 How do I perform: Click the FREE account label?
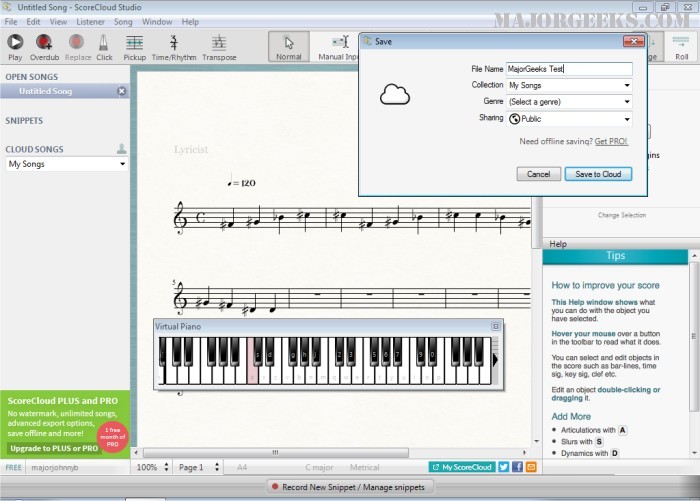(13, 468)
